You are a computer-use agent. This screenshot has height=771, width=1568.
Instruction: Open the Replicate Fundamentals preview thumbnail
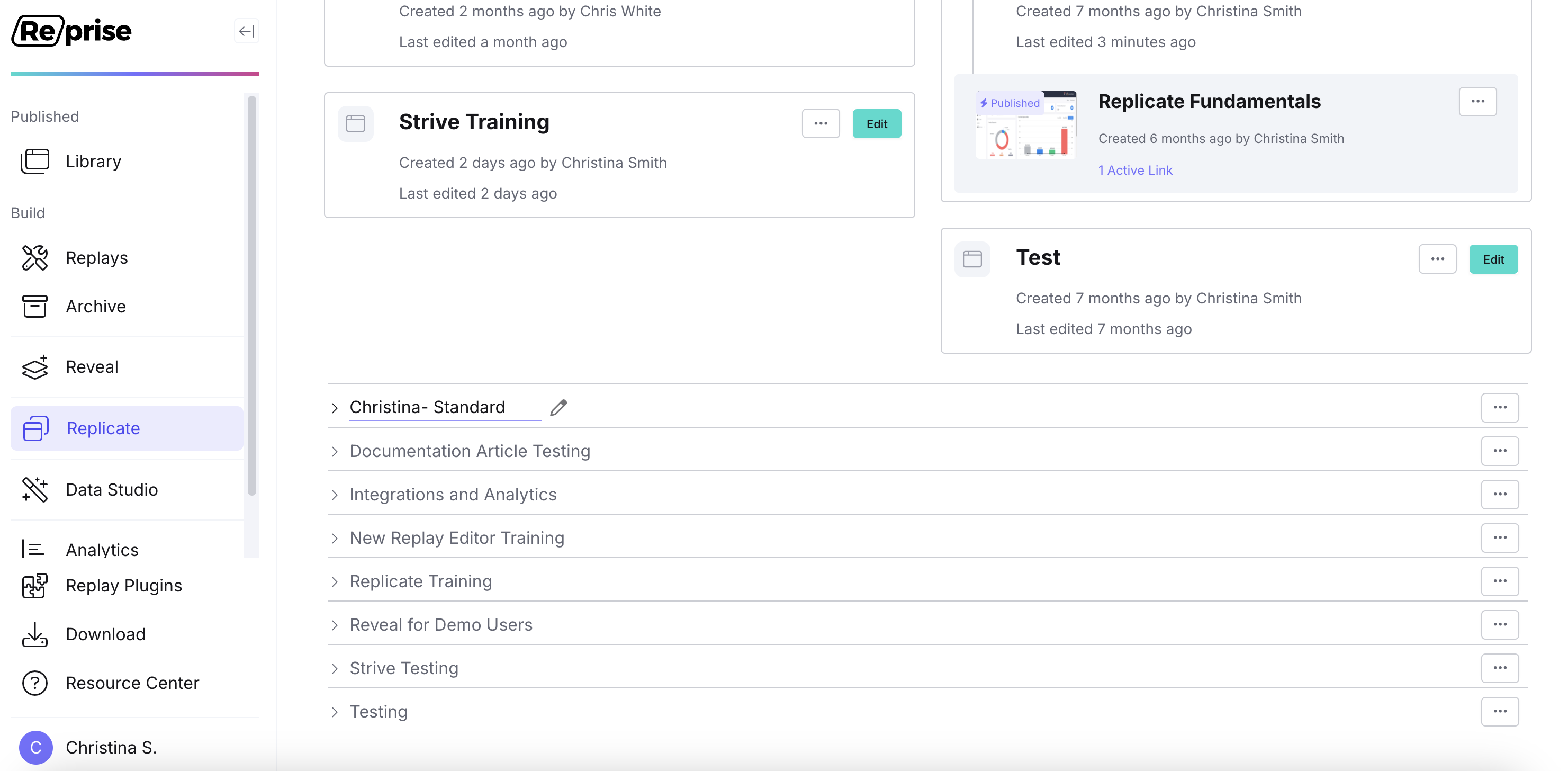[1025, 124]
